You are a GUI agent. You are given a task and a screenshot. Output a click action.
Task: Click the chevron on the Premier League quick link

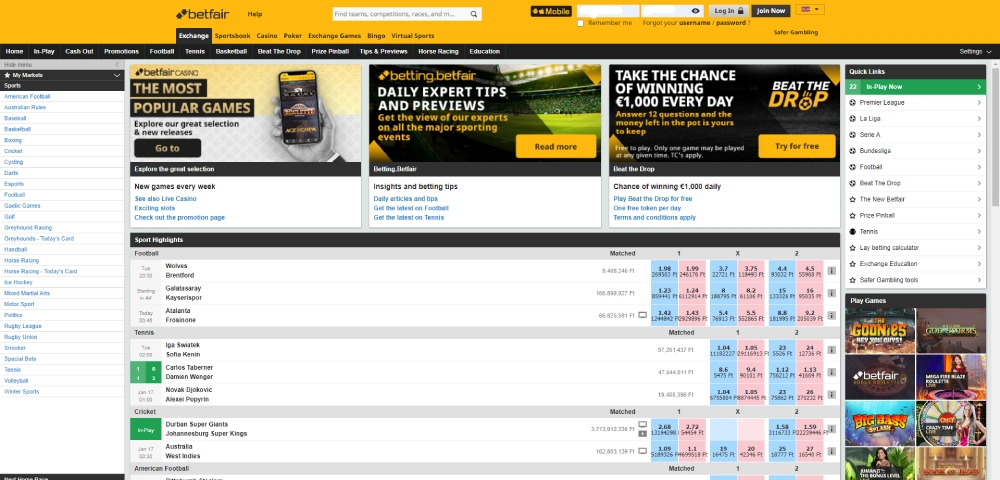pos(979,103)
